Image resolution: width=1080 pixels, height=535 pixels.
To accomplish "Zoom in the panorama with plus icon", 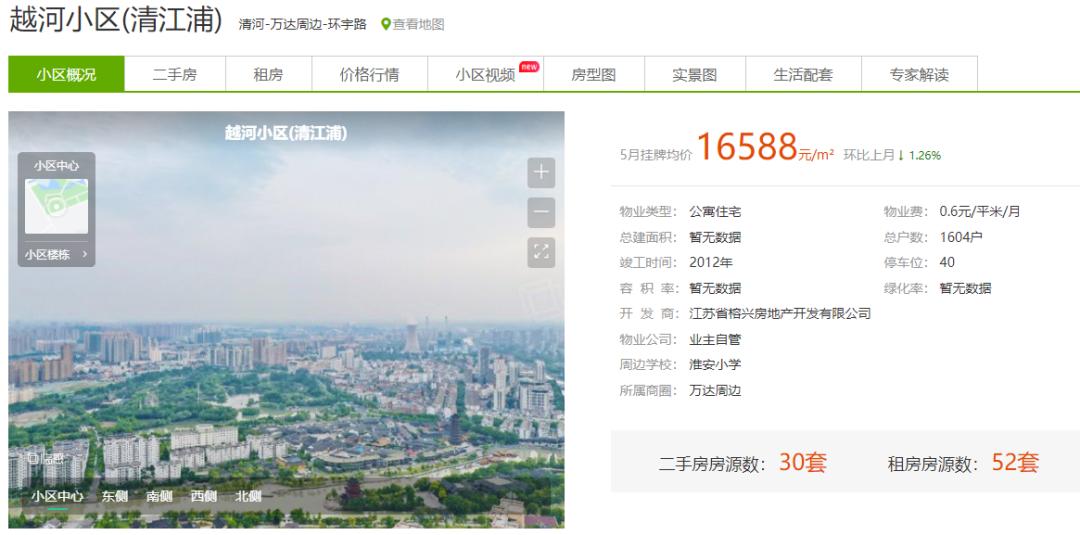I will [541, 173].
